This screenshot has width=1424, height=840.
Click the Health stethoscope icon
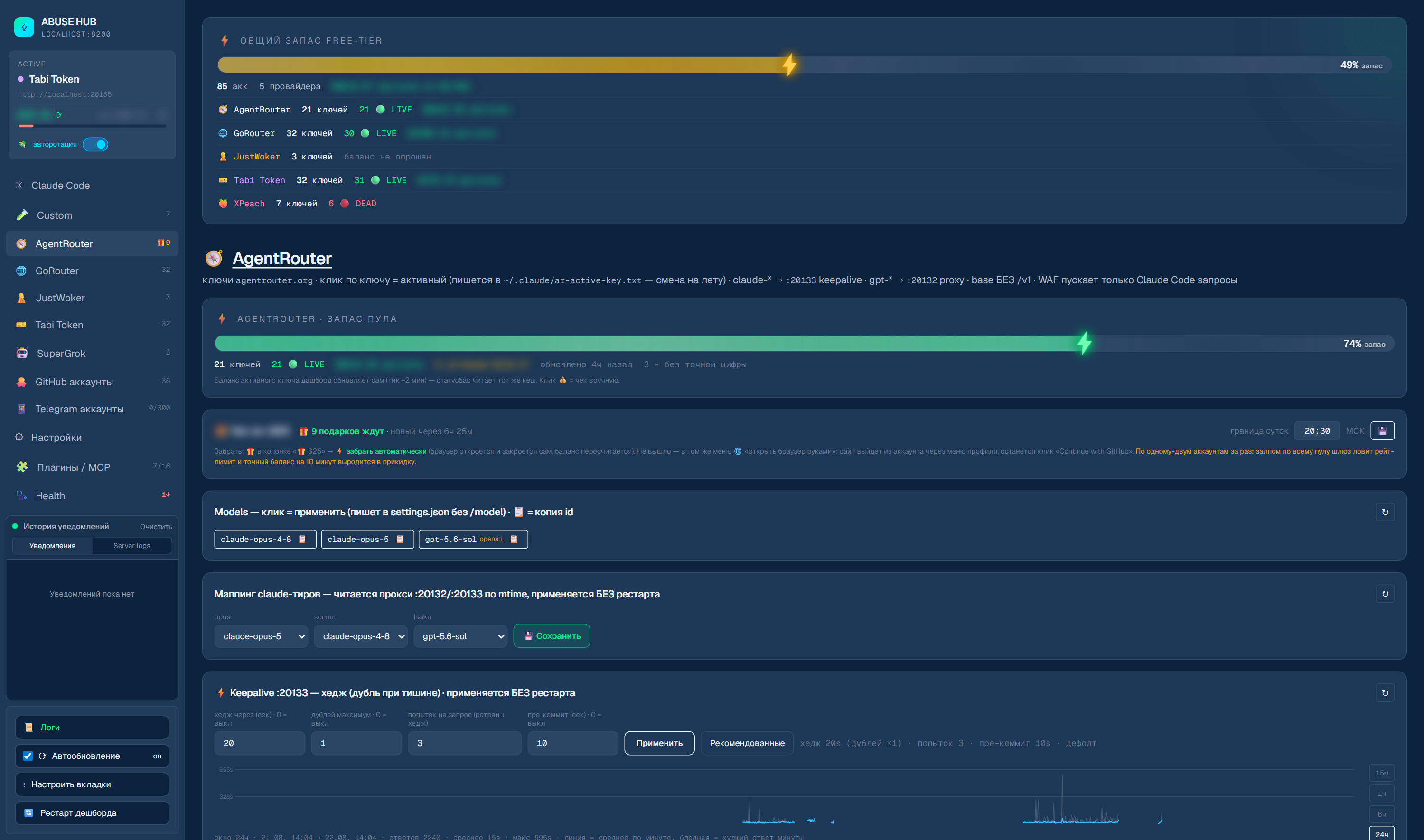(21, 496)
